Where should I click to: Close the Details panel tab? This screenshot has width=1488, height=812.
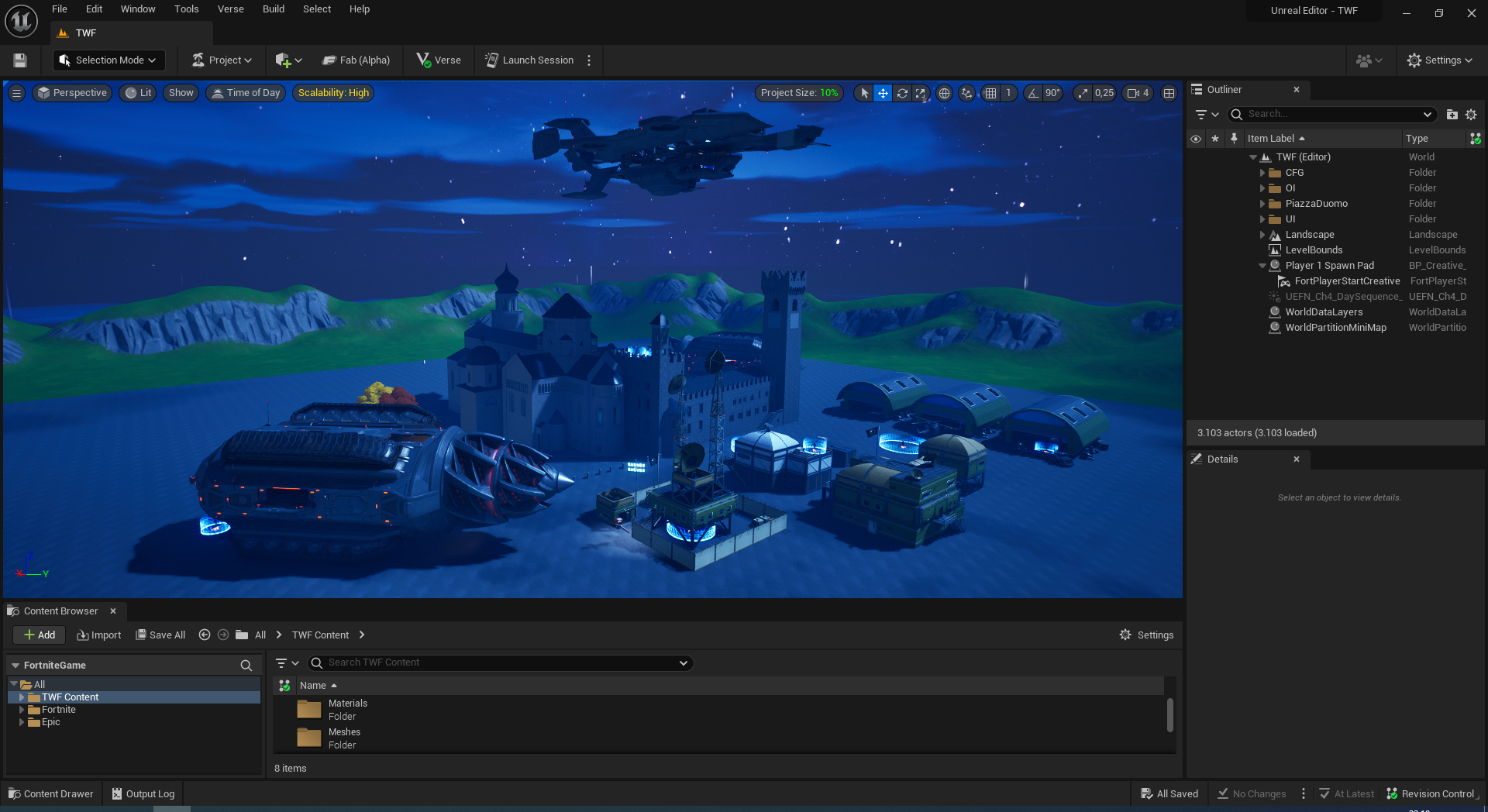1297,459
